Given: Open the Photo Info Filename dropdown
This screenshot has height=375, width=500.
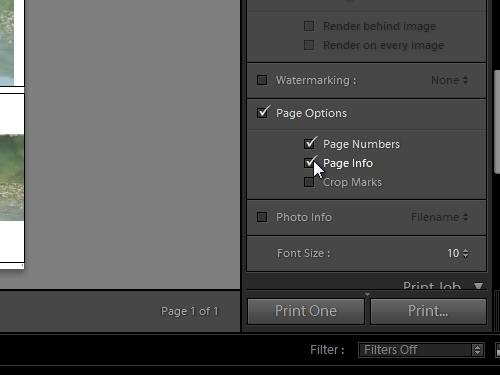Looking at the screenshot, I should pos(440,217).
